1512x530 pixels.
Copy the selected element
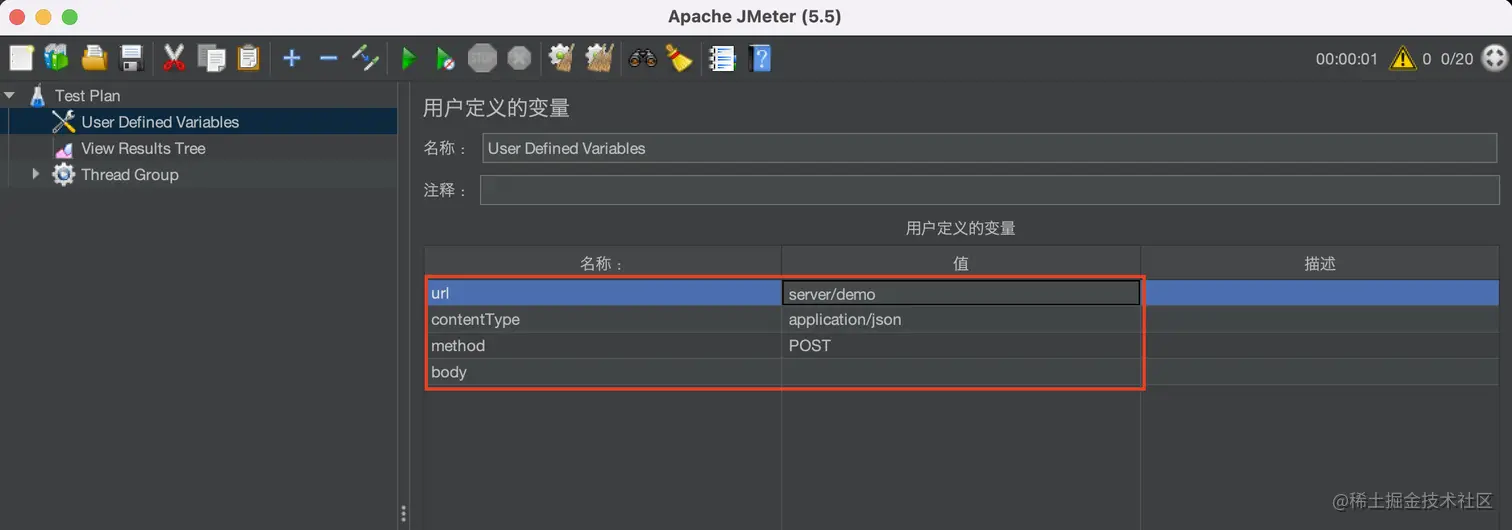(212, 59)
